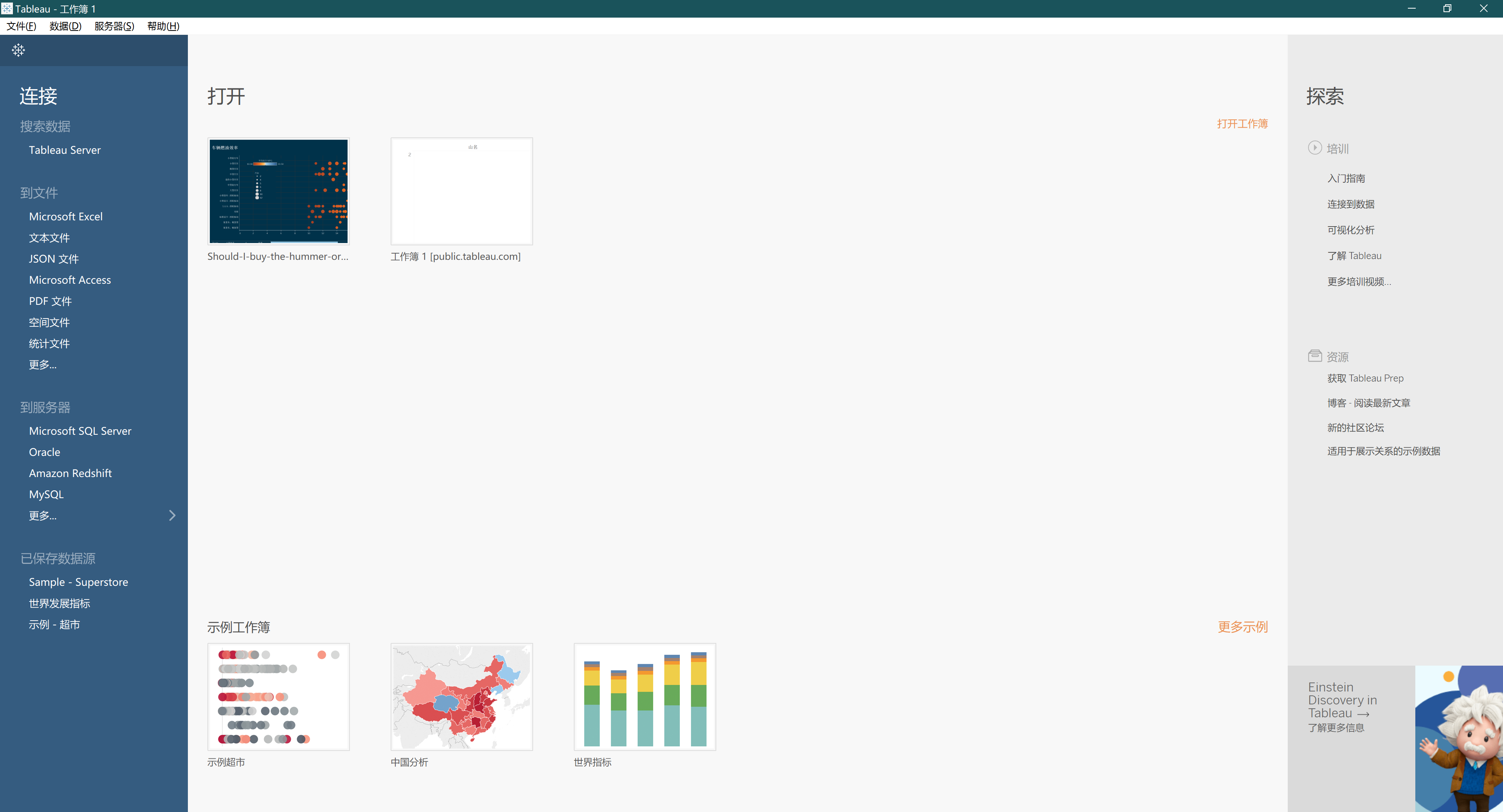
Task: Expand the 更多... server connectors chevron
Action: (x=172, y=515)
